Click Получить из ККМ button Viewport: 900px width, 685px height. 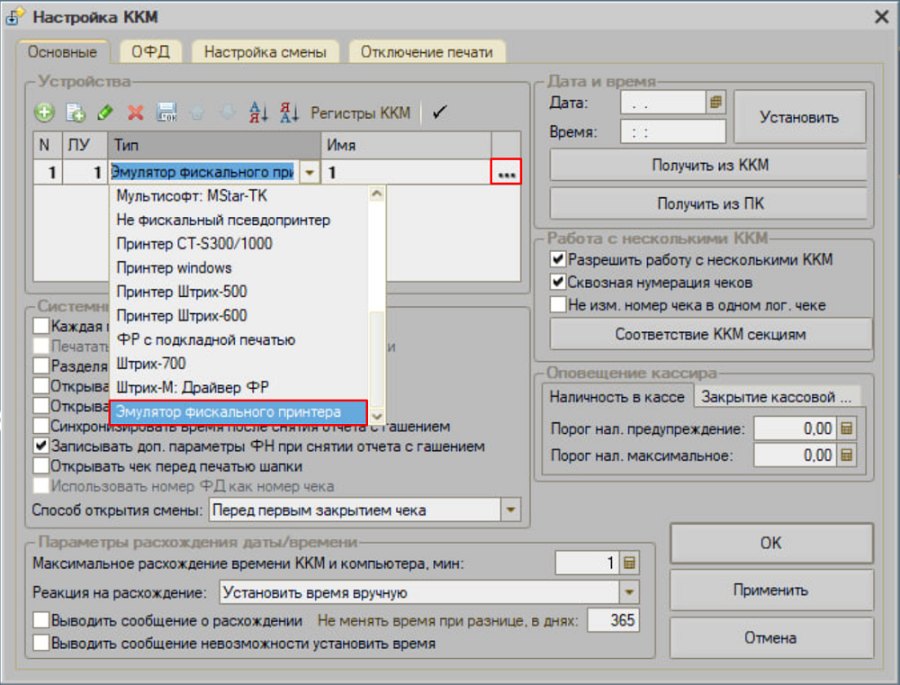[x=709, y=165]
